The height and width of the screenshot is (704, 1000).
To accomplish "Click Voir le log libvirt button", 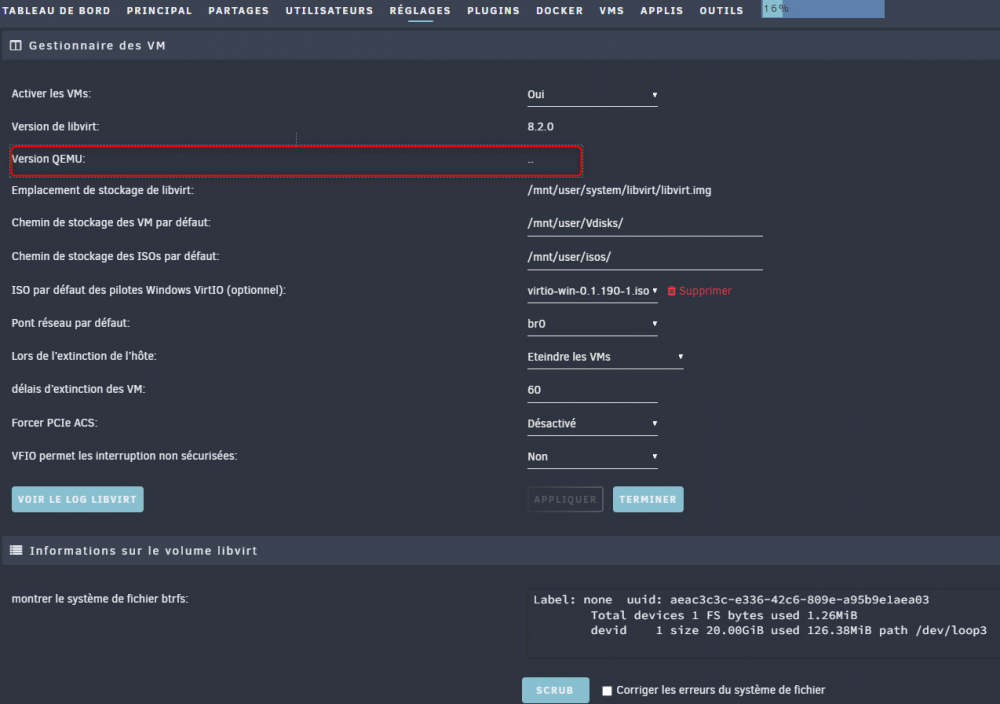I will click(x=77, y=499).
